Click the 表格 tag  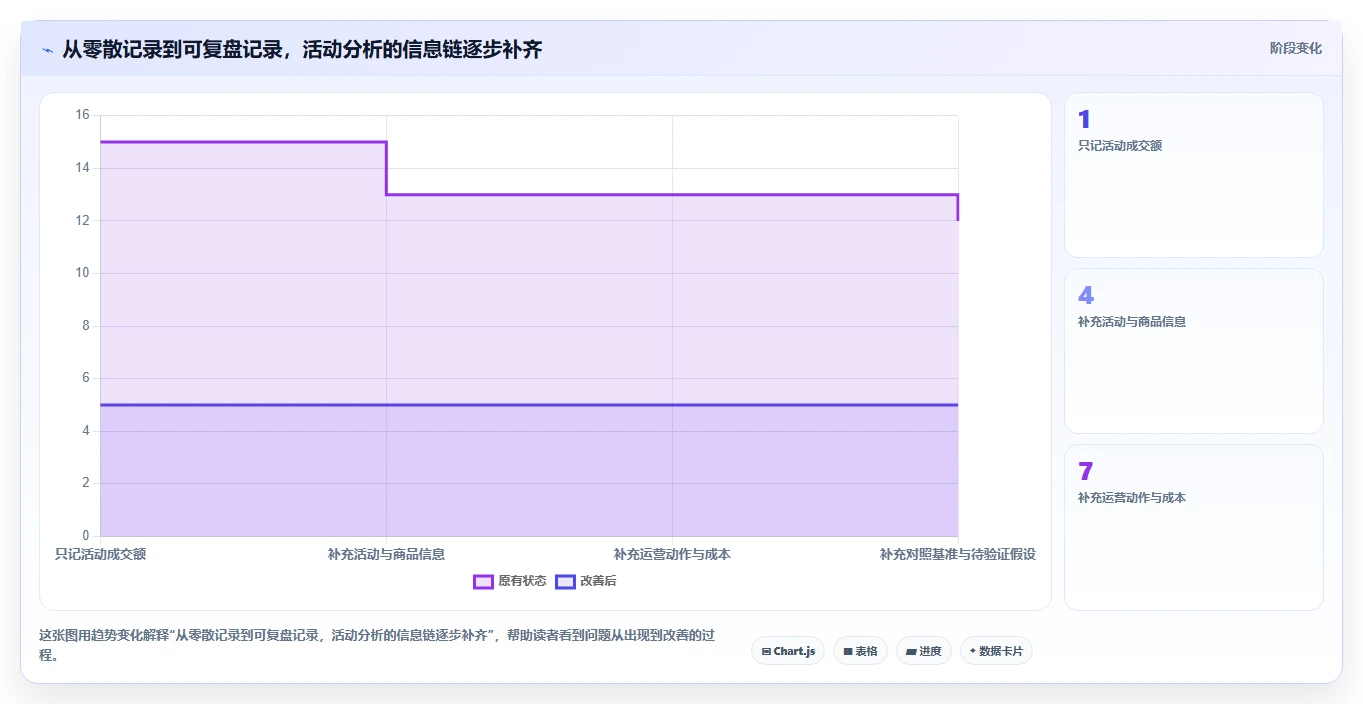tap(860, 651)
